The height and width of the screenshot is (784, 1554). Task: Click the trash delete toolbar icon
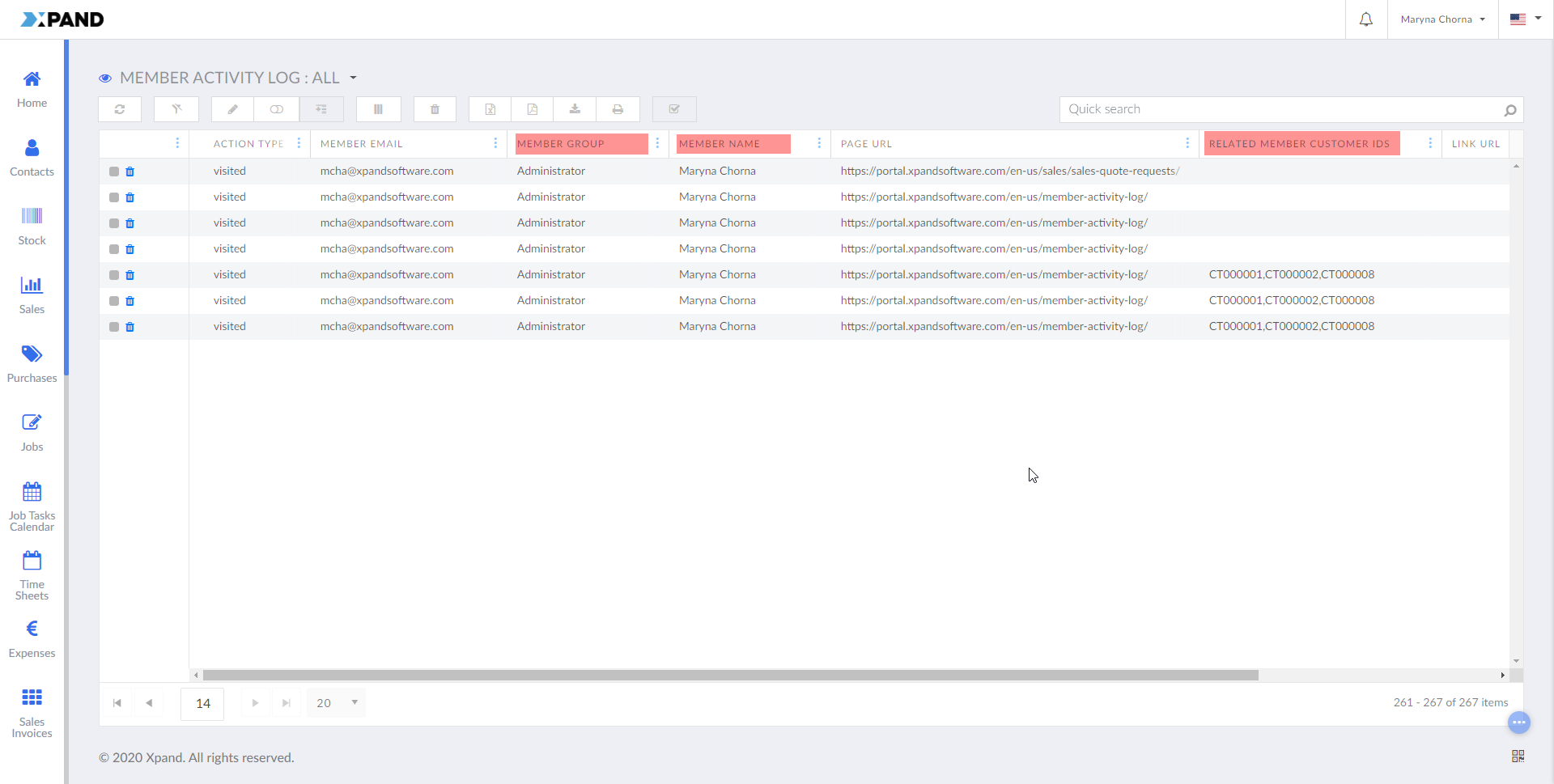[x=435, y=109]
